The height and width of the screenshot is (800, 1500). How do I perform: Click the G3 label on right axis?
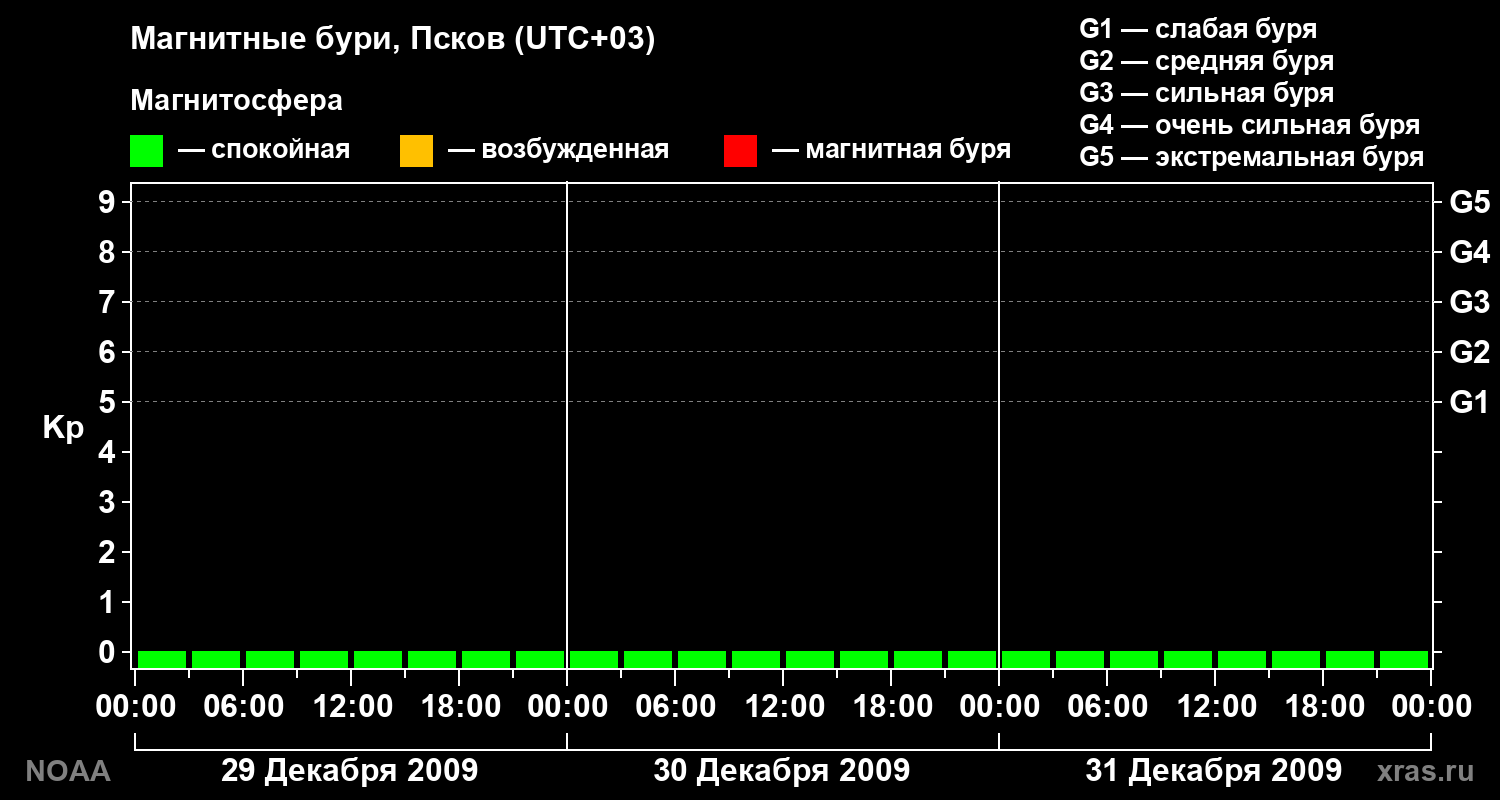1470,302
